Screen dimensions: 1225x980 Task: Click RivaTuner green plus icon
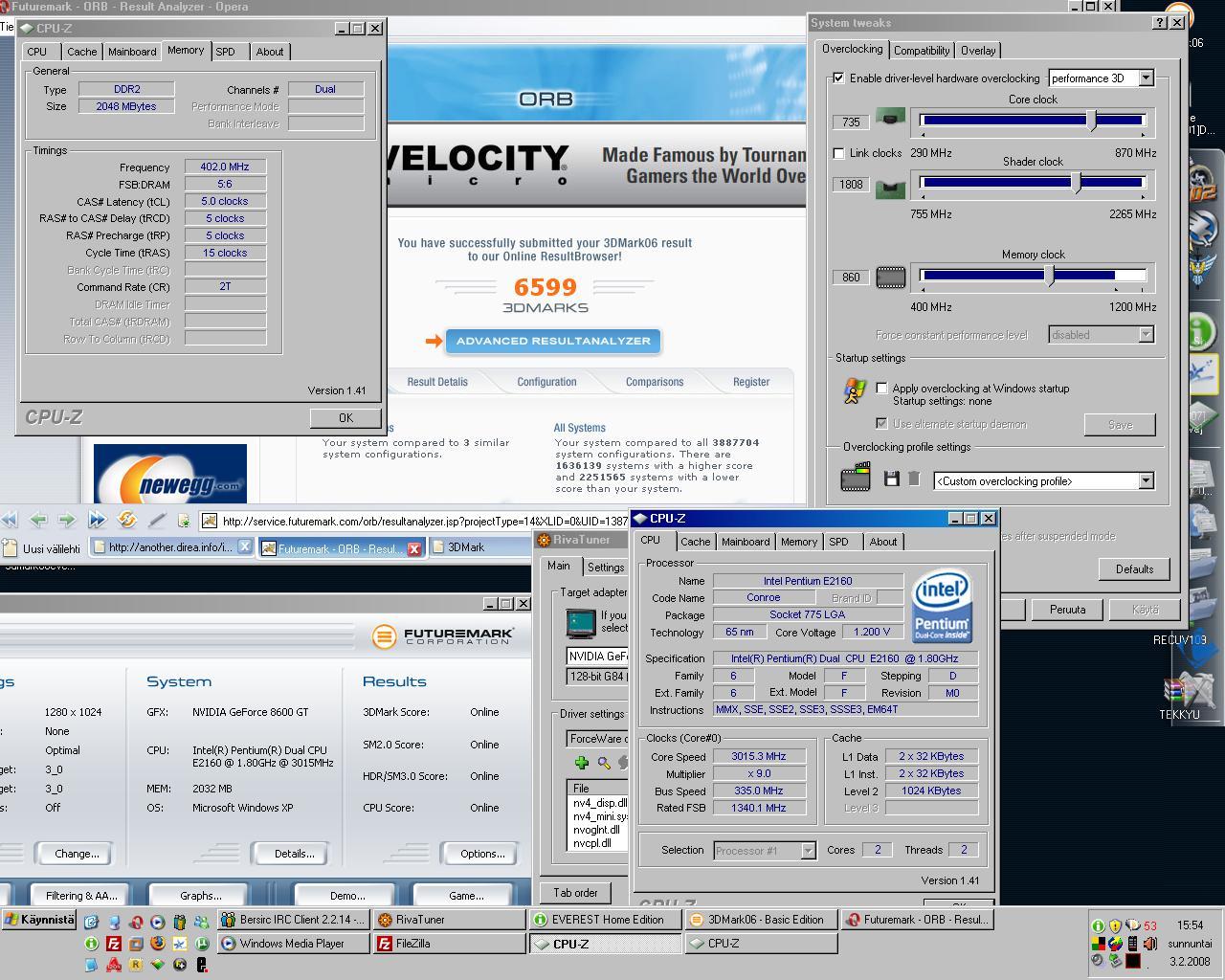point(581,763)
